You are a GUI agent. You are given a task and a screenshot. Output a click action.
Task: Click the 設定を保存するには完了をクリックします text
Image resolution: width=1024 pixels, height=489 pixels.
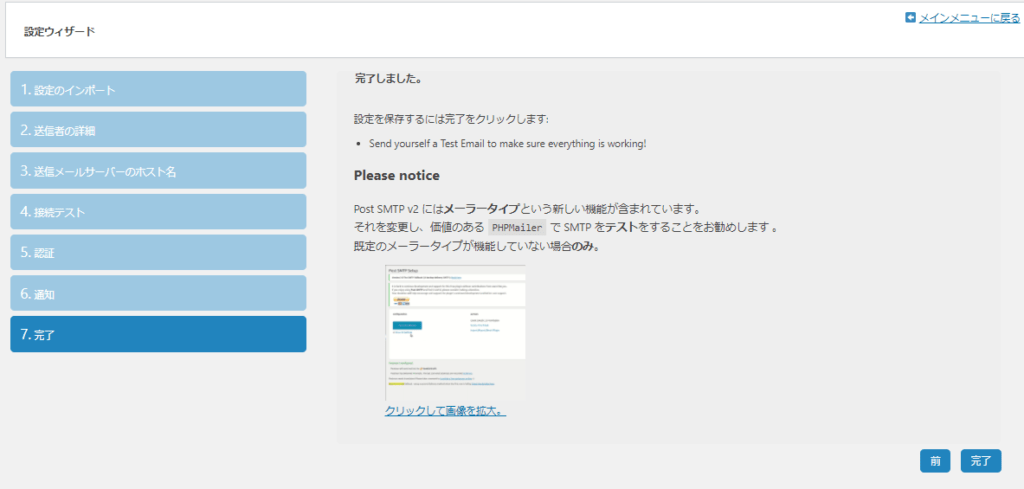click(451, 118)
